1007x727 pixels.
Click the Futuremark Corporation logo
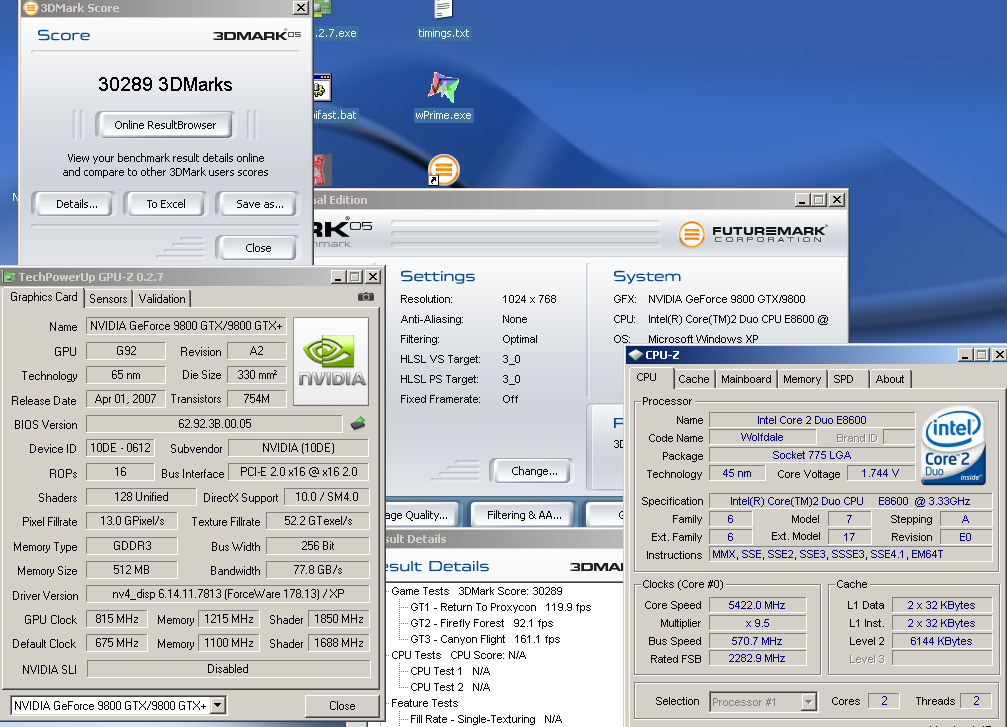click(x=753, y=234)
